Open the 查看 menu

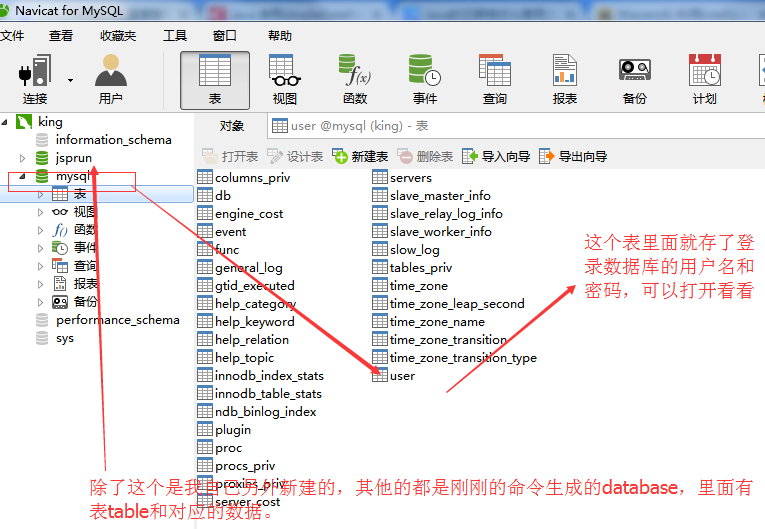[60, 36]
